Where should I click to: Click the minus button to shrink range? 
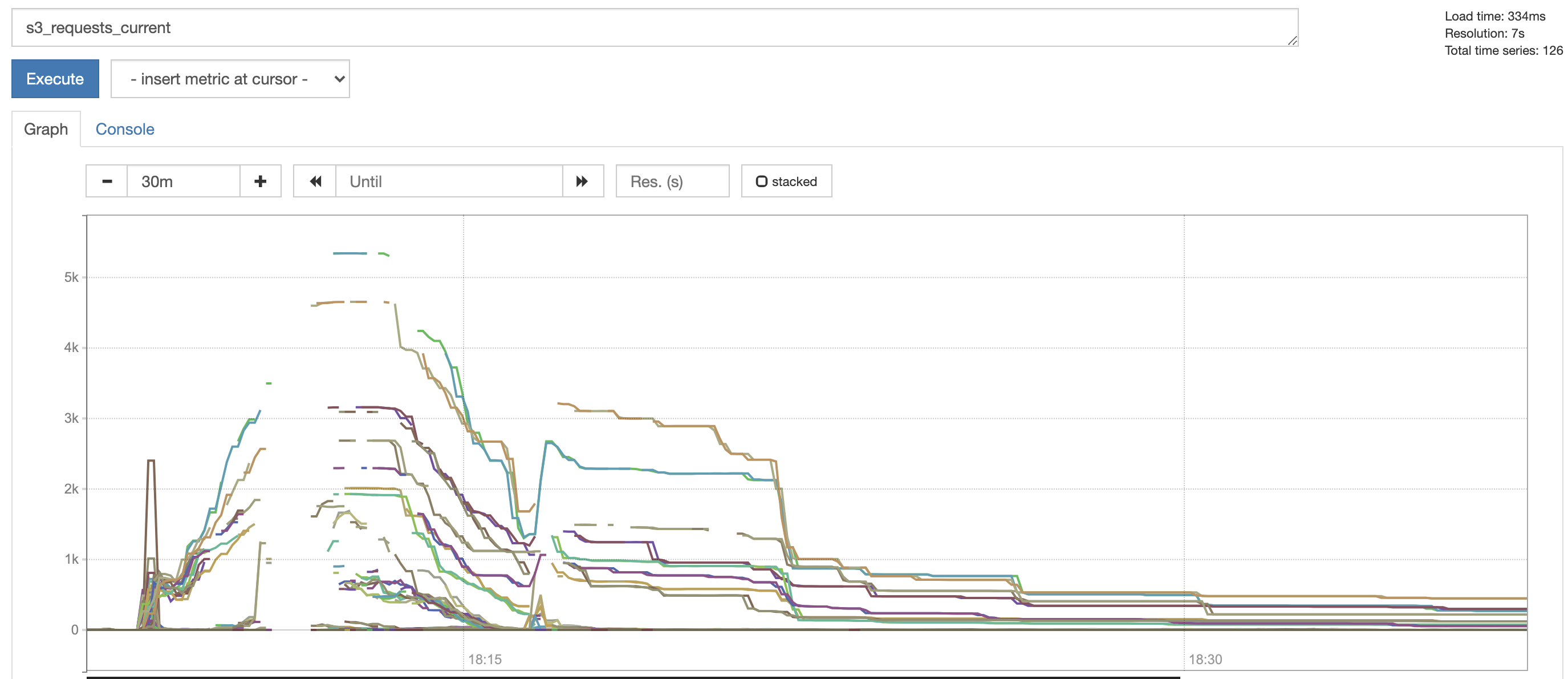(107, 181)
